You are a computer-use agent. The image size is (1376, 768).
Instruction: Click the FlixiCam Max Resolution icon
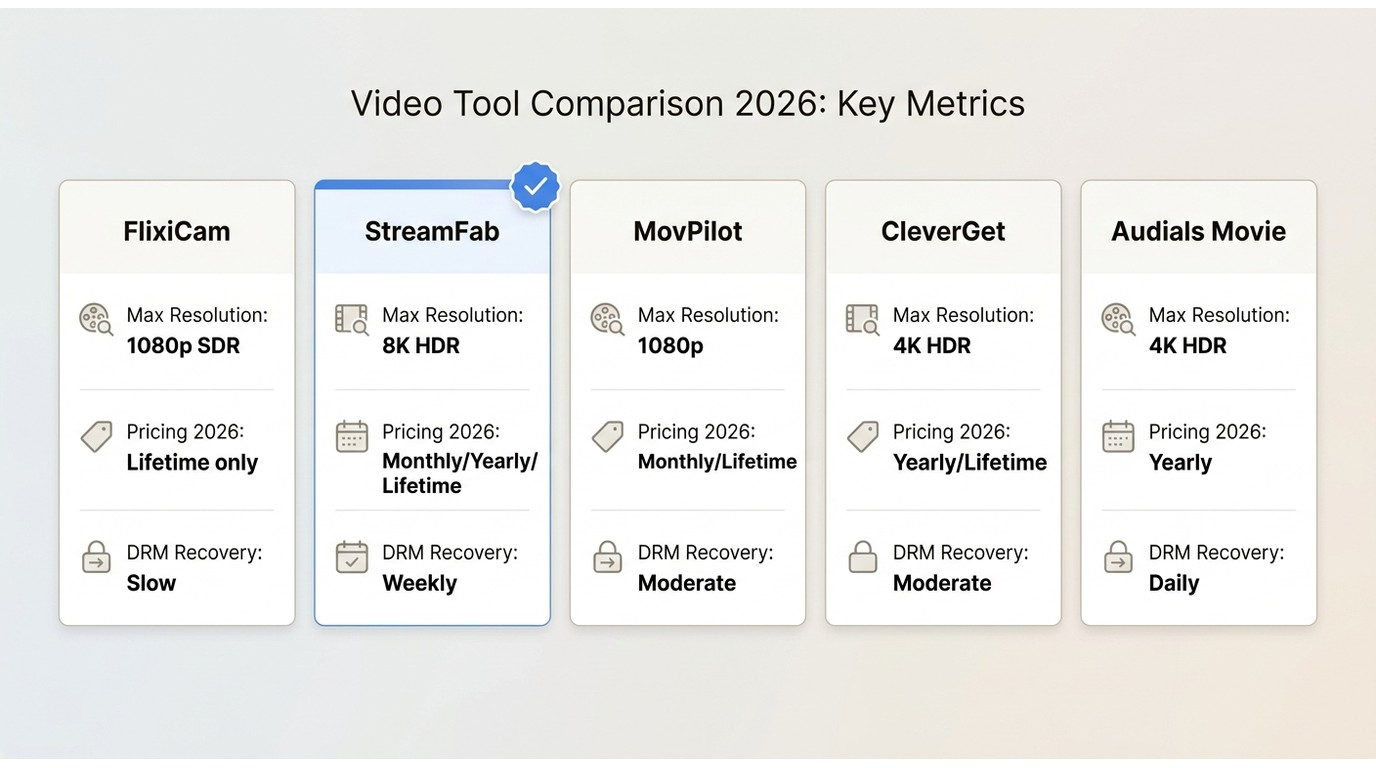coord(96,320)
